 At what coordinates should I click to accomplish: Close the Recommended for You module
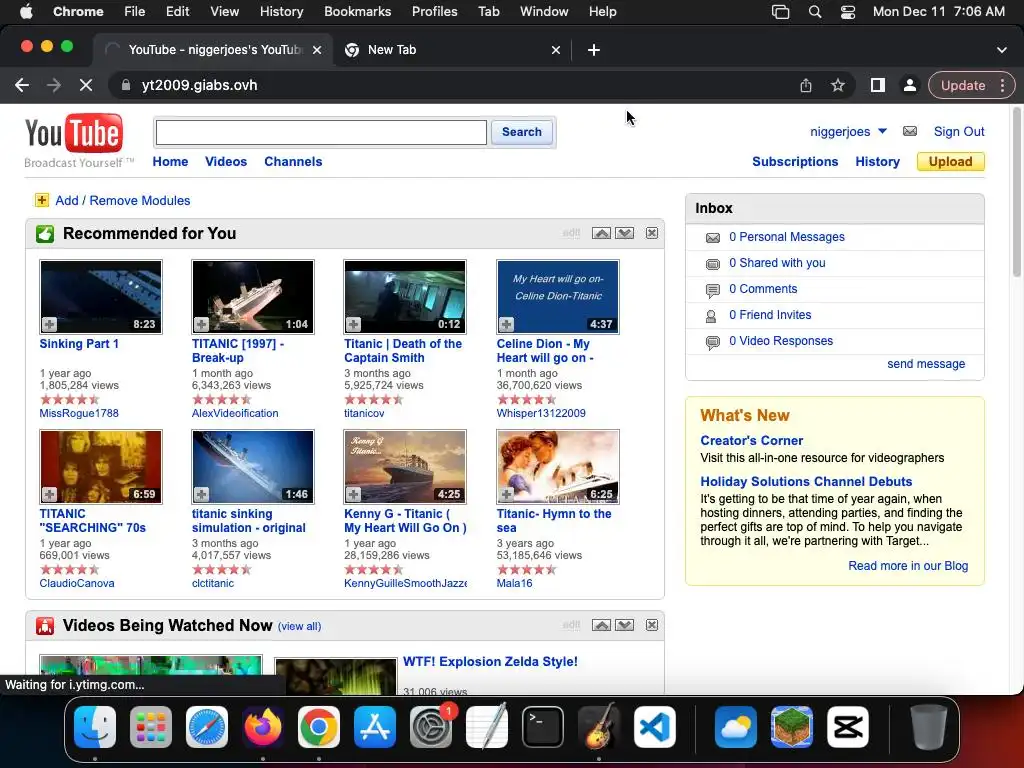coord(652,233)
